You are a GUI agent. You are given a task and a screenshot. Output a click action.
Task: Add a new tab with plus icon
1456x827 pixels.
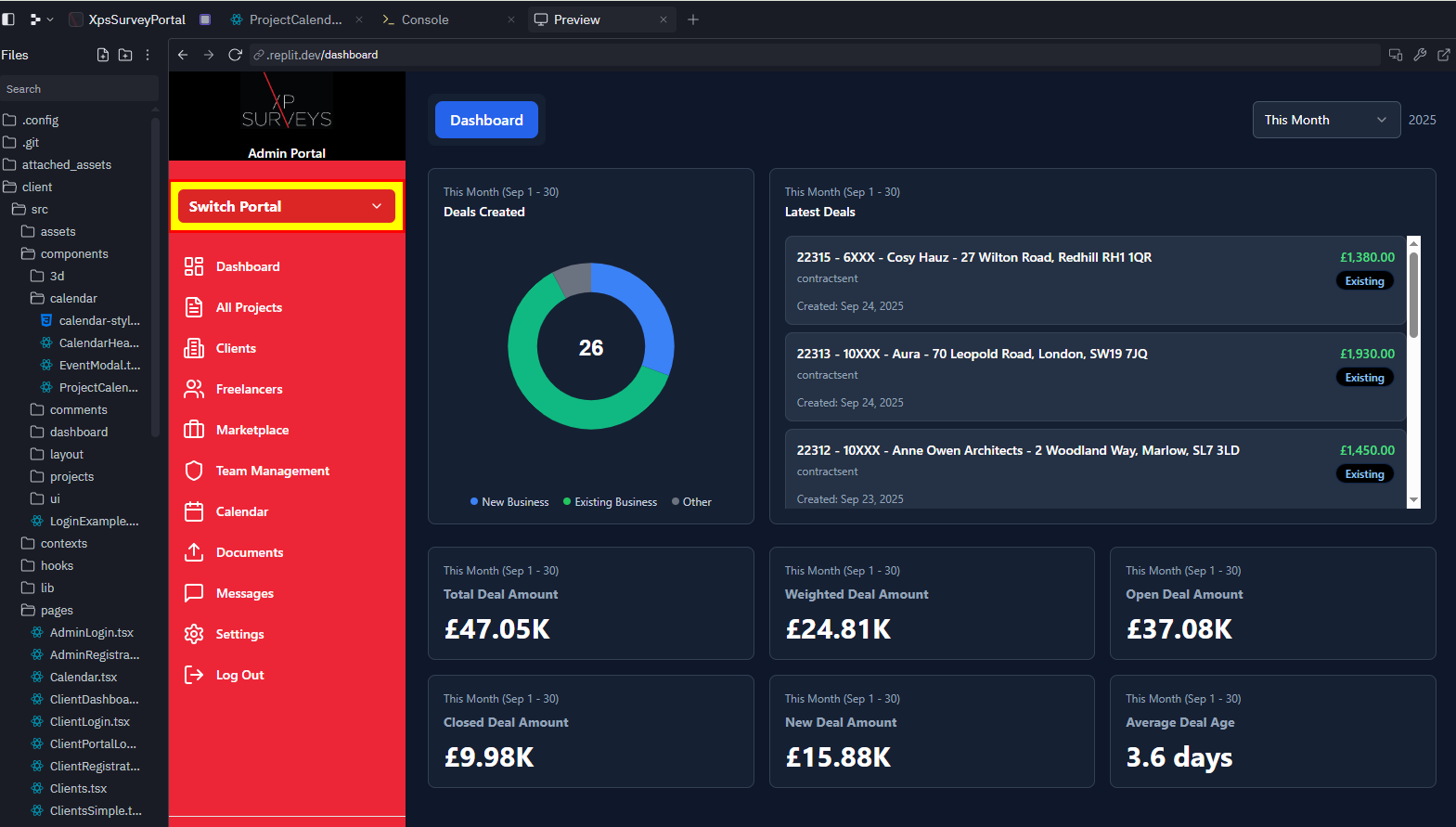point(693,19)
